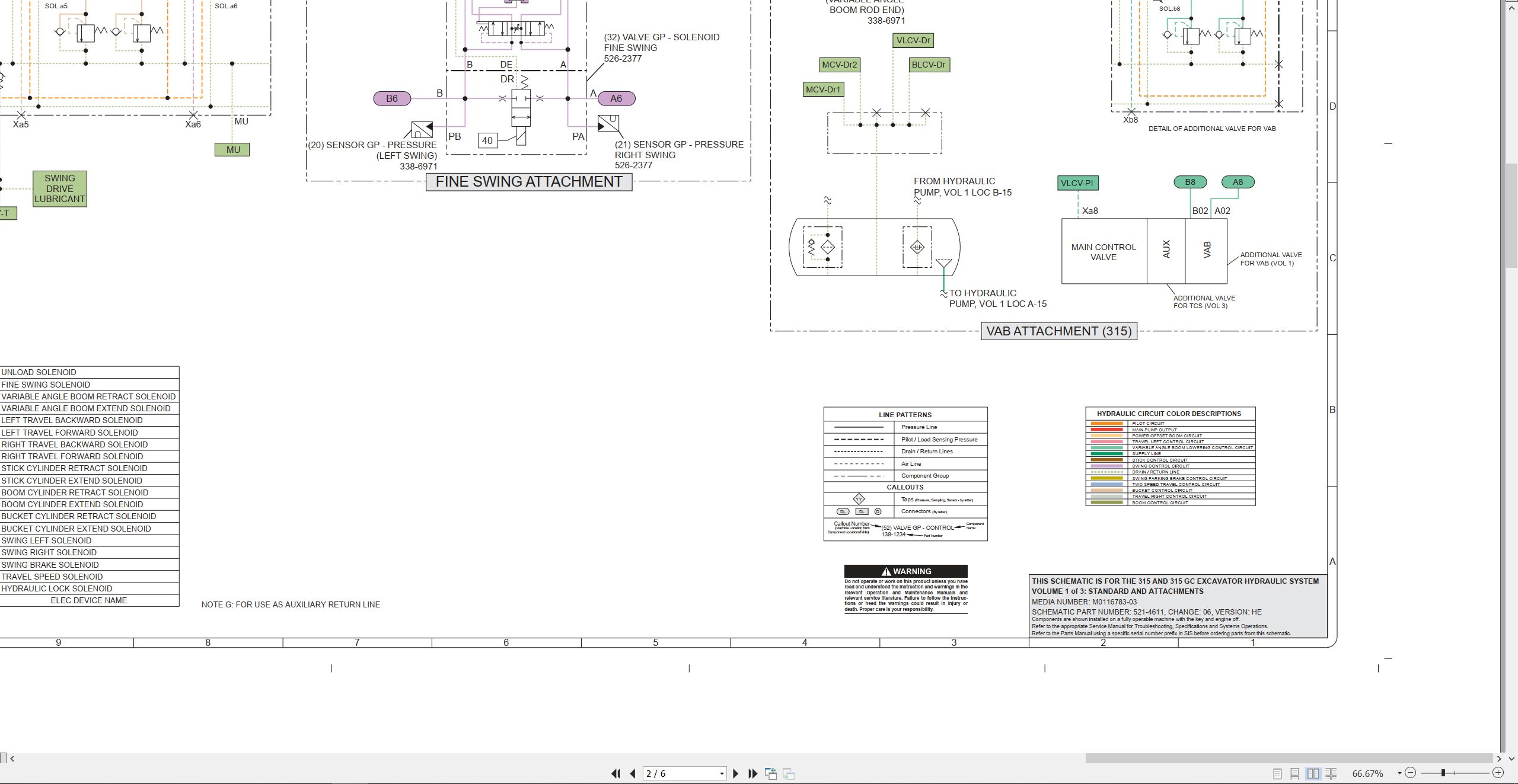This screenshot has width=1518, height=784.
Task: Click the MCV-Dr1 connector label
Action: pos(823,89)
